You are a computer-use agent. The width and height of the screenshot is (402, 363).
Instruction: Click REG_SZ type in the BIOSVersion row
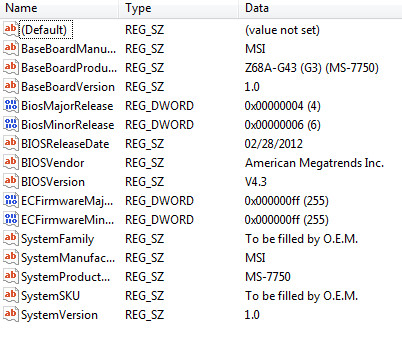tap(145, 182)
